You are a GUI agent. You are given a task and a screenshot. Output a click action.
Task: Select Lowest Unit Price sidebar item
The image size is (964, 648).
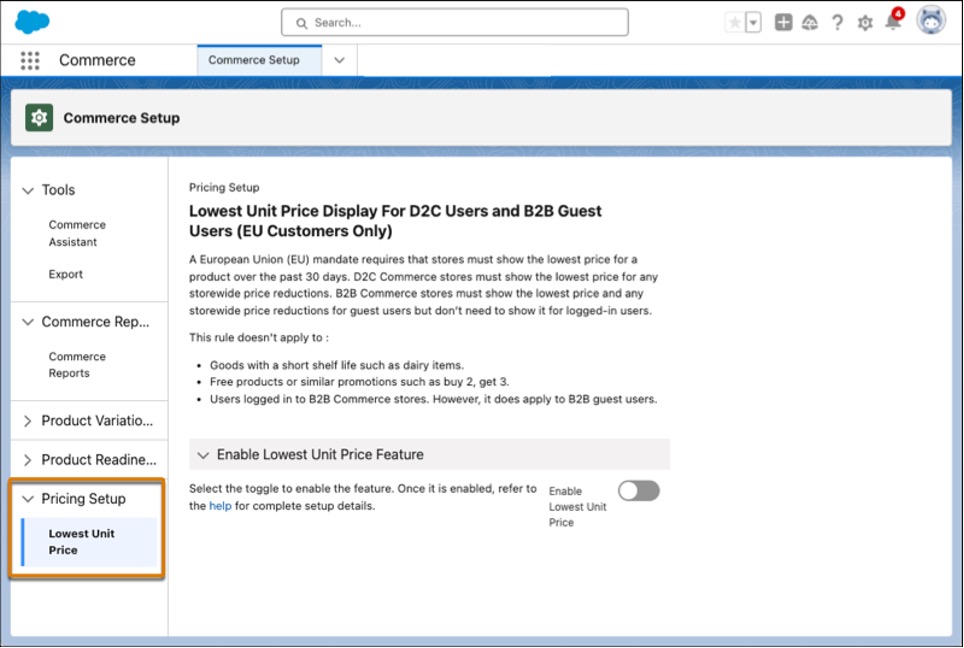click(89, 542)
